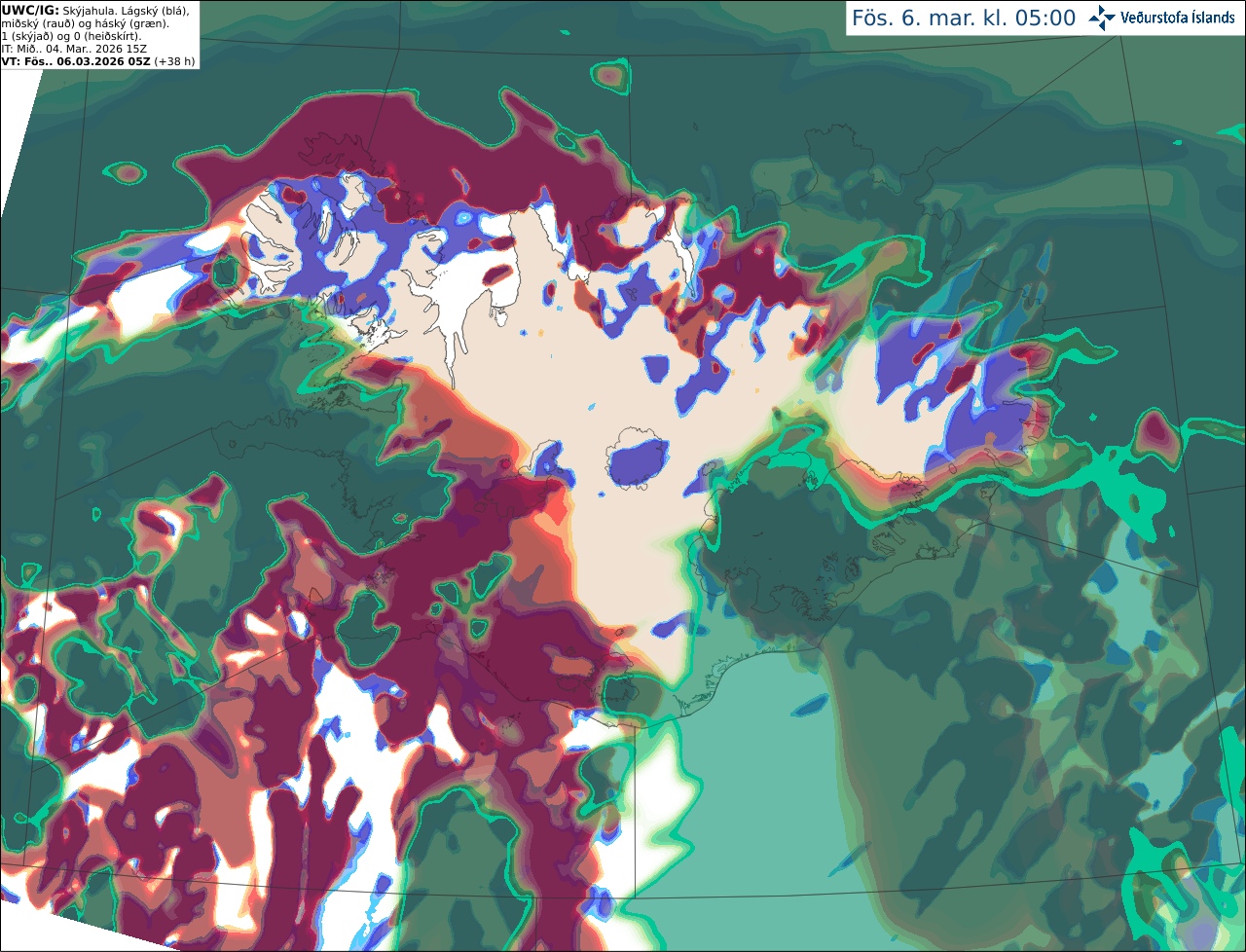Screen dimensions: 1246x952
Task: Click the 'Veðurstofa Íslands' name text
Action: pos(1177,18)
